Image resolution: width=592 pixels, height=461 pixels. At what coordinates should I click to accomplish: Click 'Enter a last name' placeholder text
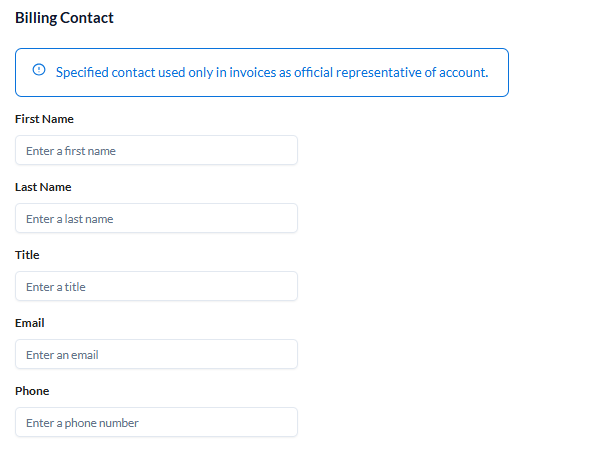69,219
